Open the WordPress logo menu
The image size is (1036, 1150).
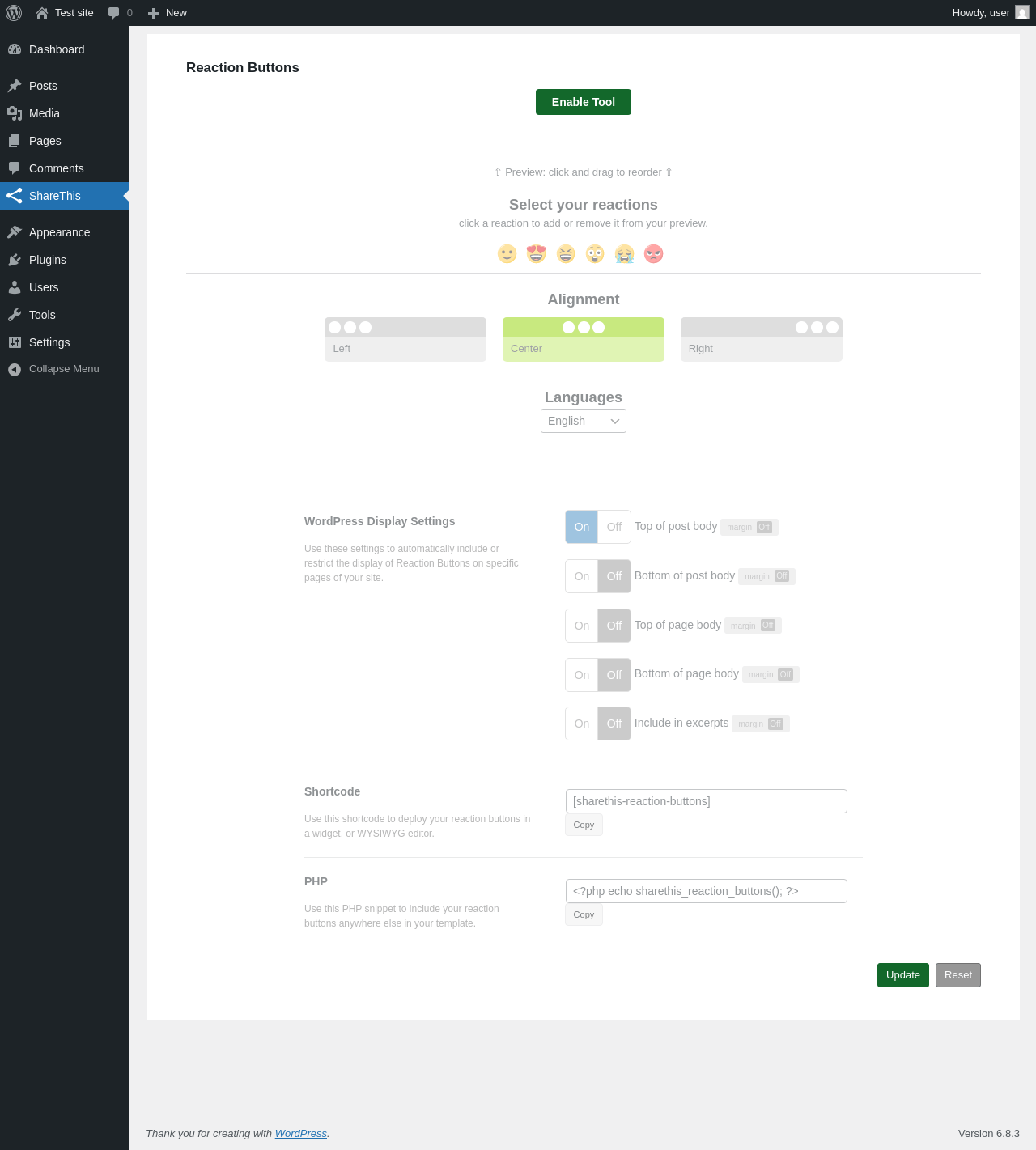tap(14, 13)
